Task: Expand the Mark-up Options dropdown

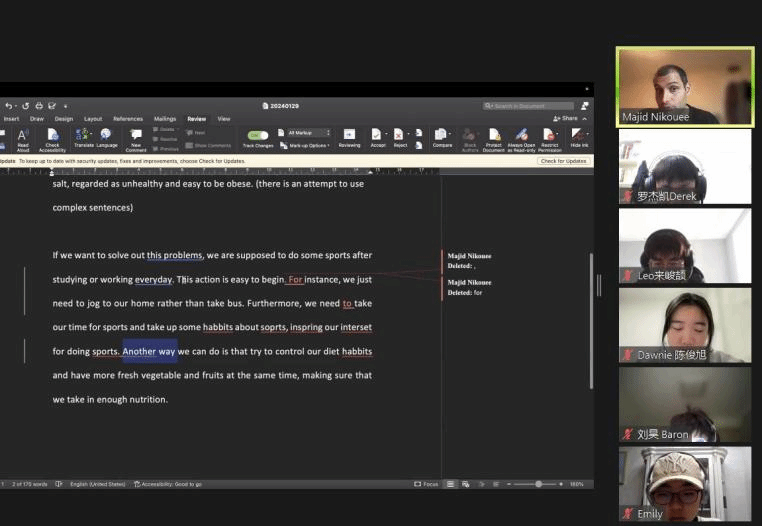Action: point(306,145)
